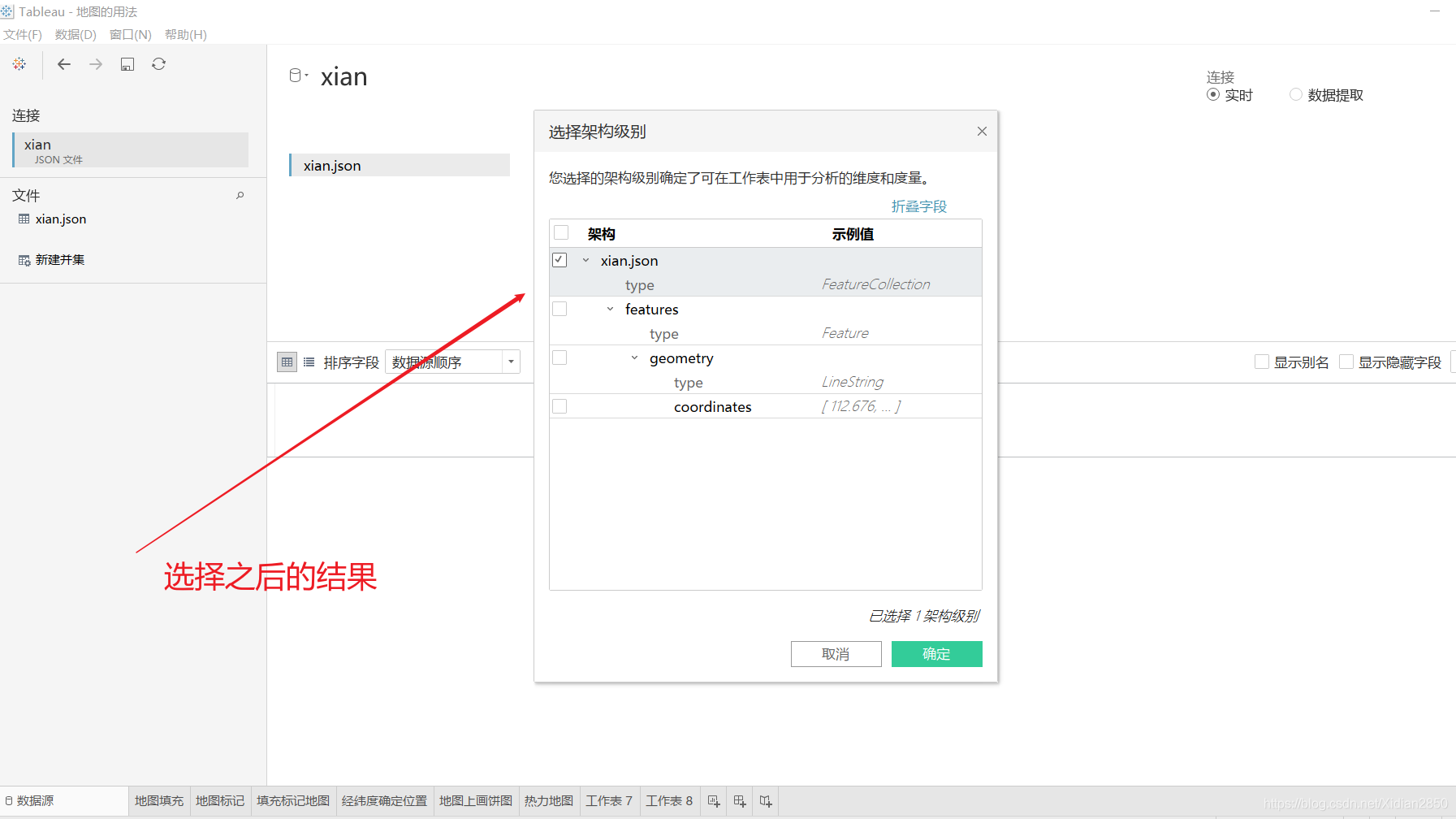Screen dimensions: 1456x819
Task: Switch to the 工作表 8 tab
Action: pyautogui.click(x=669, y=801)
